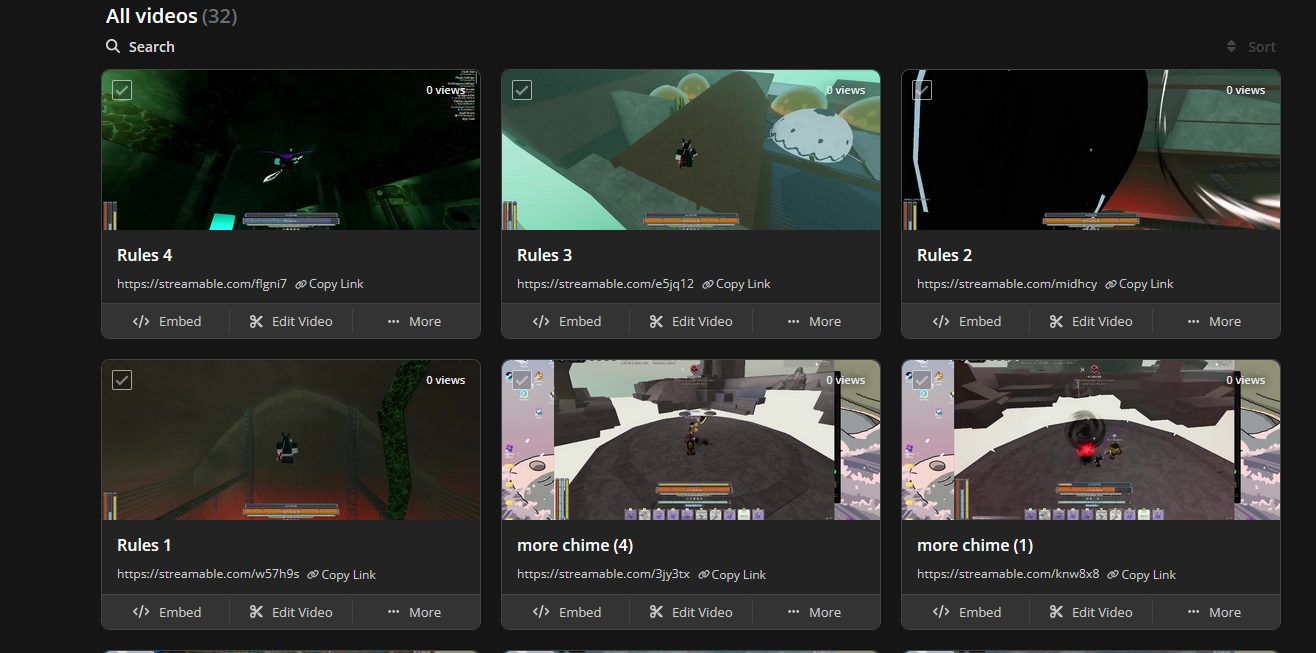The width and height of the screenshot is (1316, 653).
Task: Click the embed code icon for Rules 4
Action: tap(141, 322)
